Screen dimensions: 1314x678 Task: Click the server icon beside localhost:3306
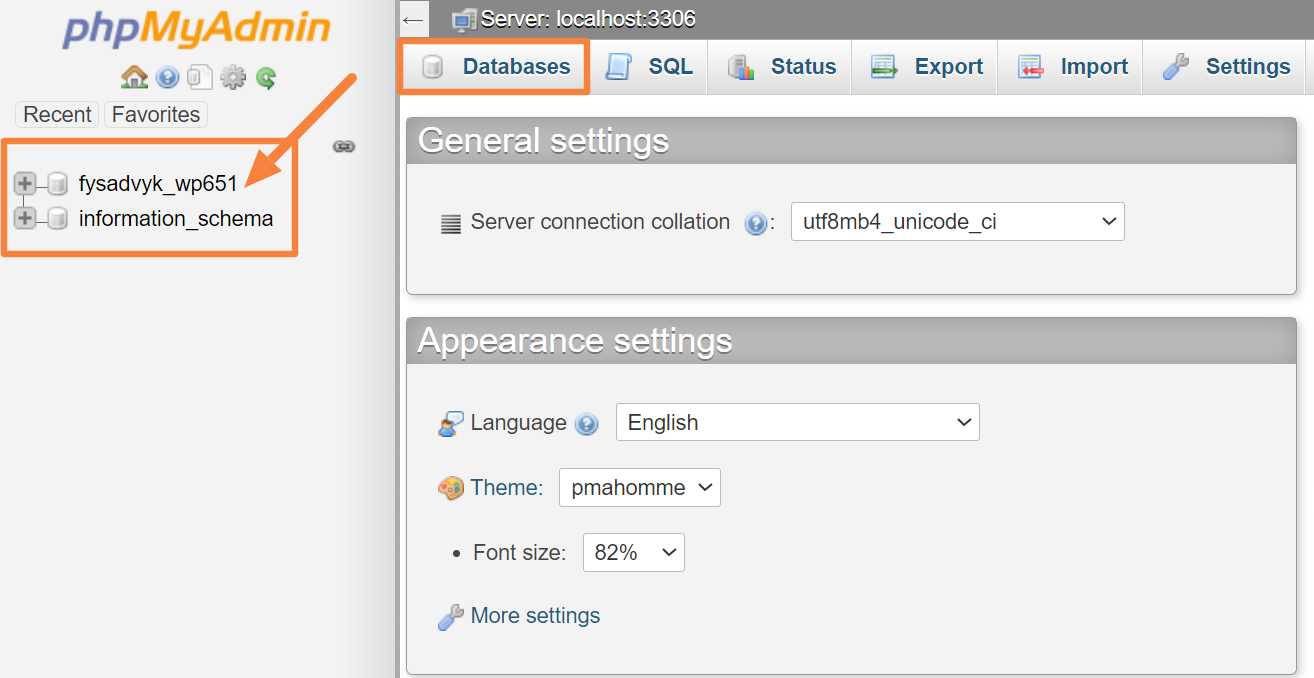[x=464, y=19]
